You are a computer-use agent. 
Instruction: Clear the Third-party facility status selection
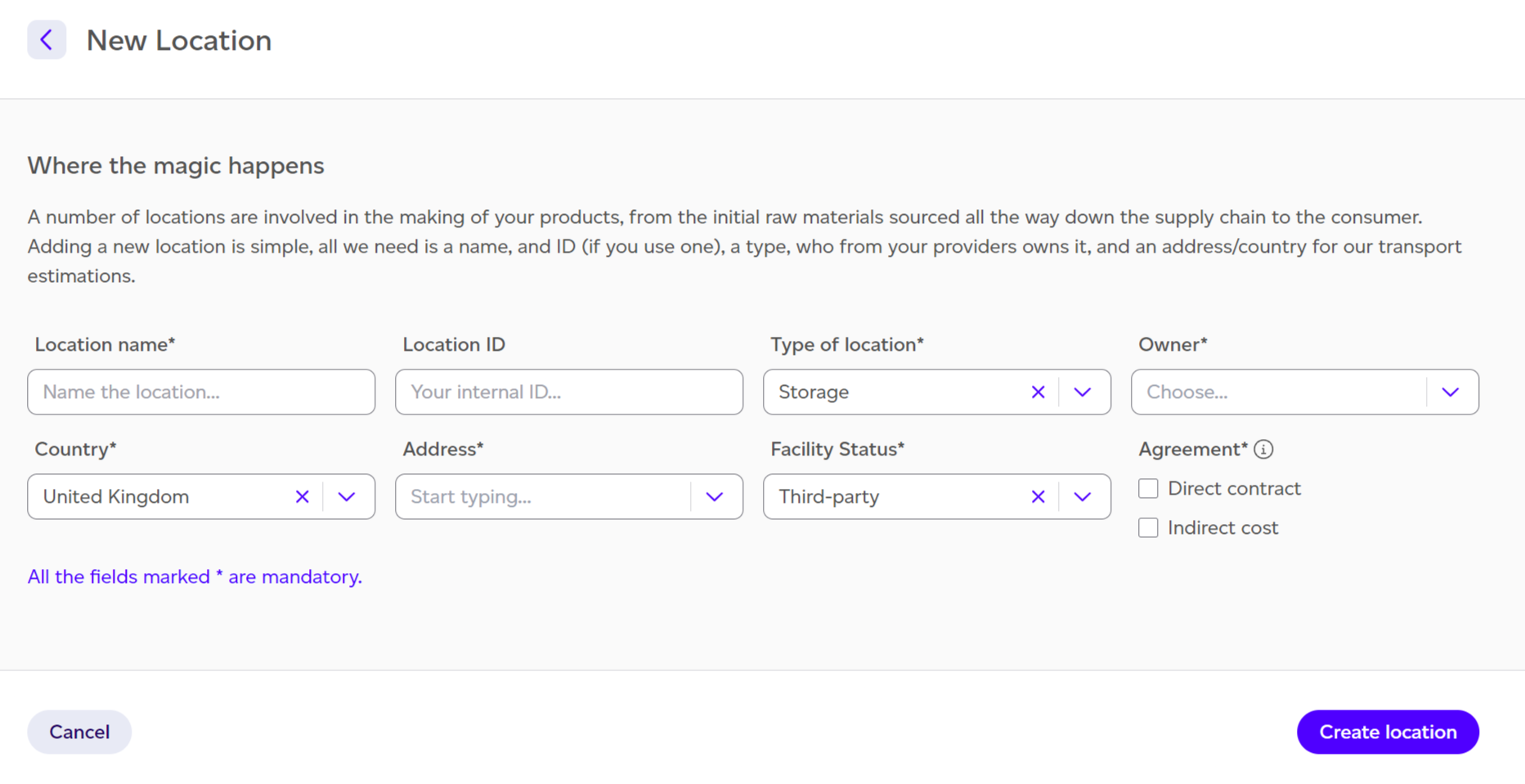pyautogui.click(x=1038, y=497)
